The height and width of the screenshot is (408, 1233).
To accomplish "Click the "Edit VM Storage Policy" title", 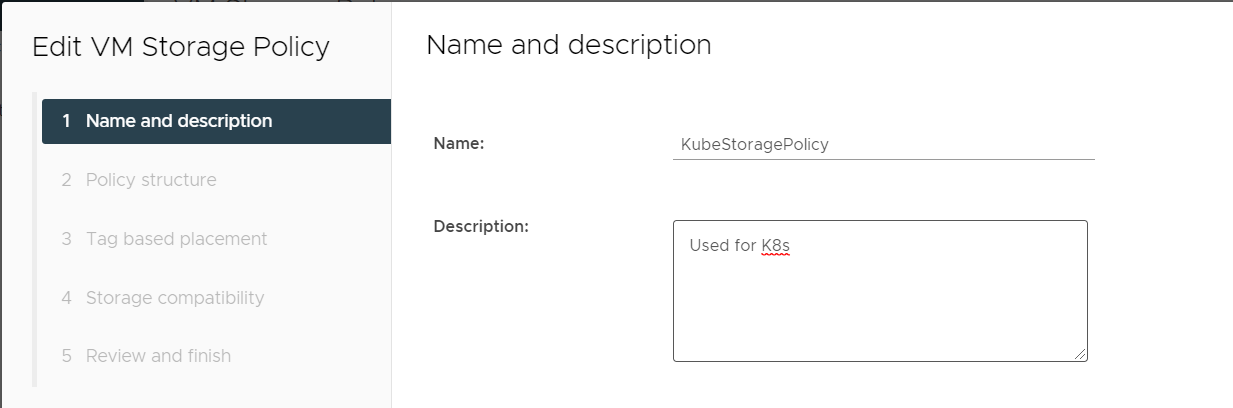I will click(x=181, y=47).
